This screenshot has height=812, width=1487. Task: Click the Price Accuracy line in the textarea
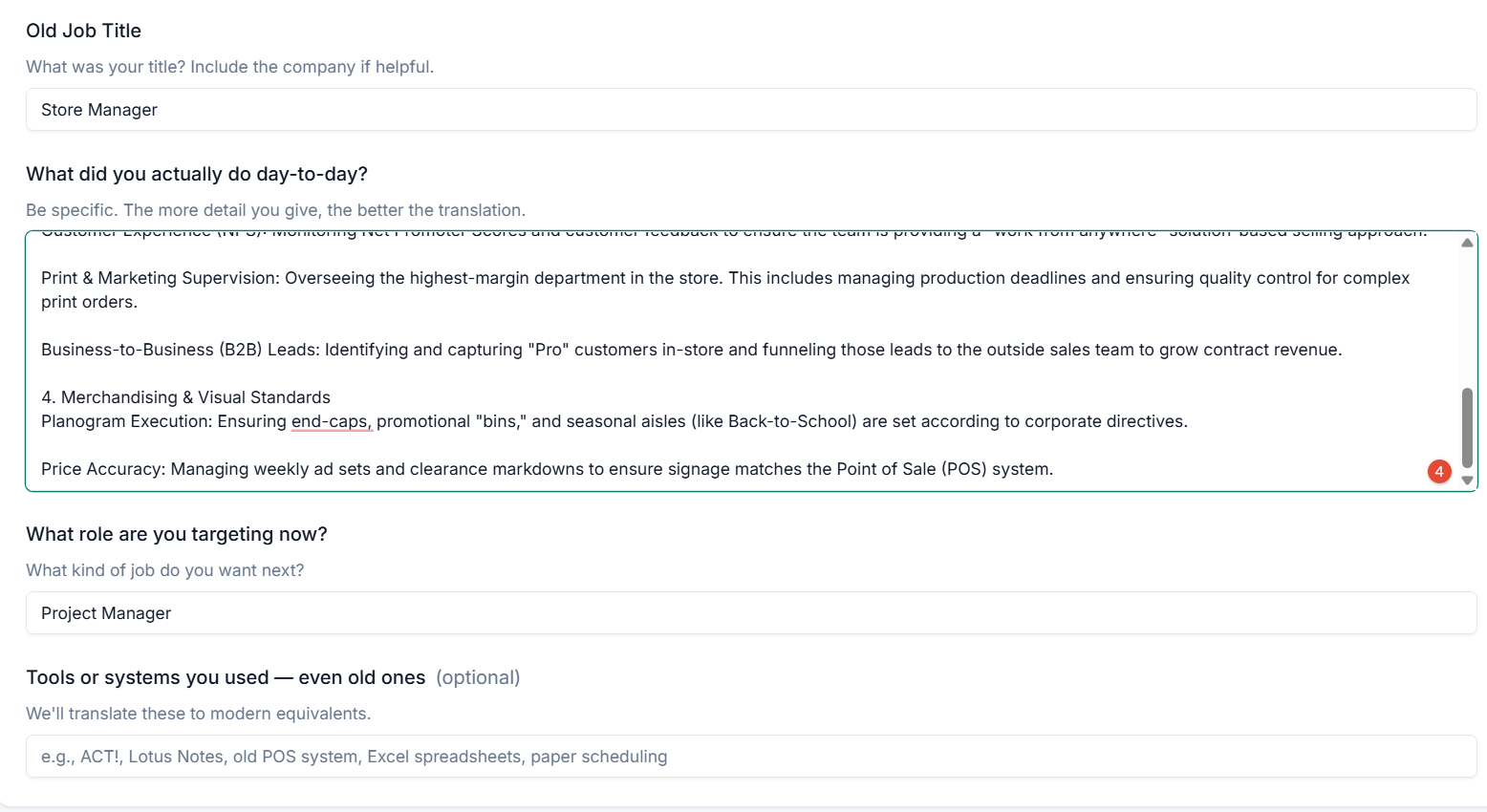tap(547, 468)
